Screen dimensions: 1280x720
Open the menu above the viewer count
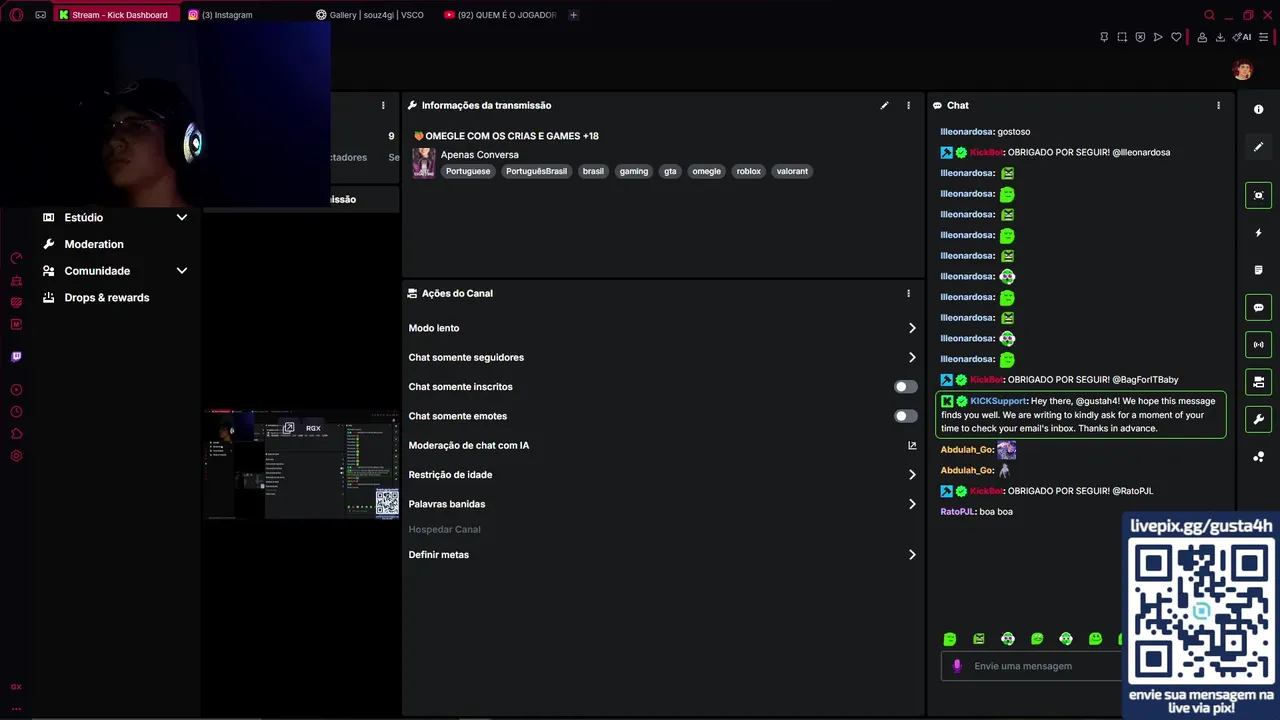[x=383, y=105]
